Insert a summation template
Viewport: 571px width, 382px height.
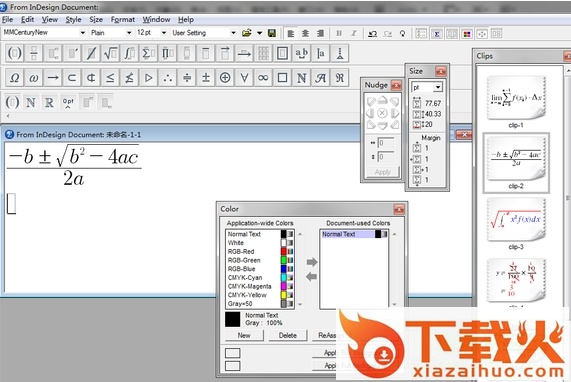[x=149, y=54]
